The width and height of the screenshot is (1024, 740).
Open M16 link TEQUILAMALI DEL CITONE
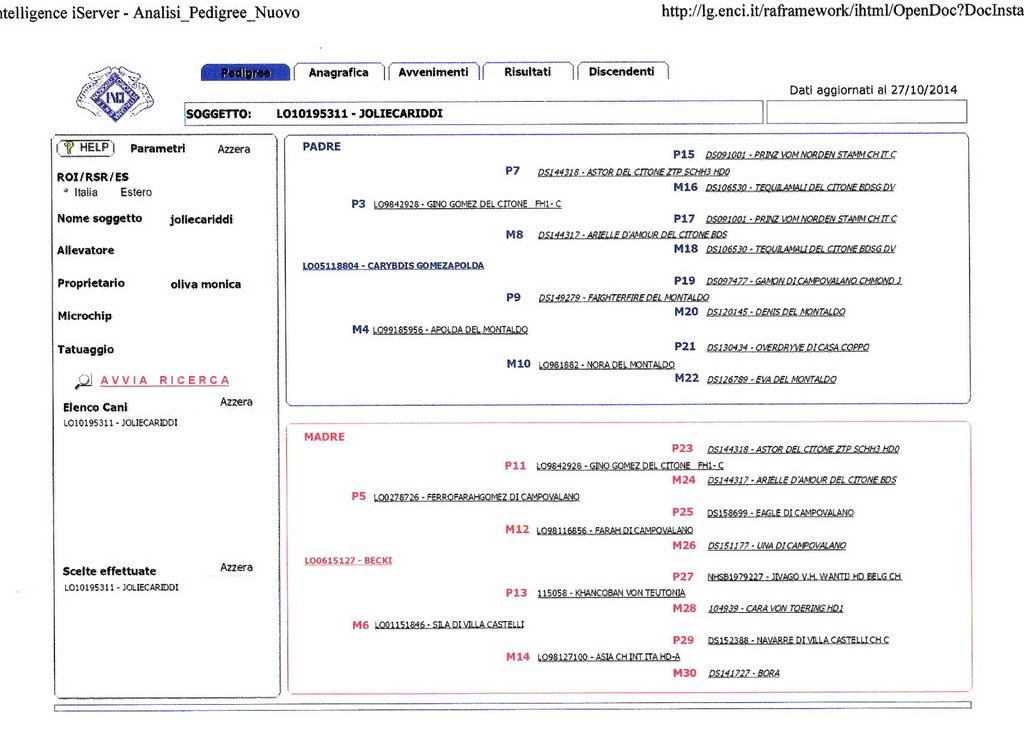click(x=800, y=187)
